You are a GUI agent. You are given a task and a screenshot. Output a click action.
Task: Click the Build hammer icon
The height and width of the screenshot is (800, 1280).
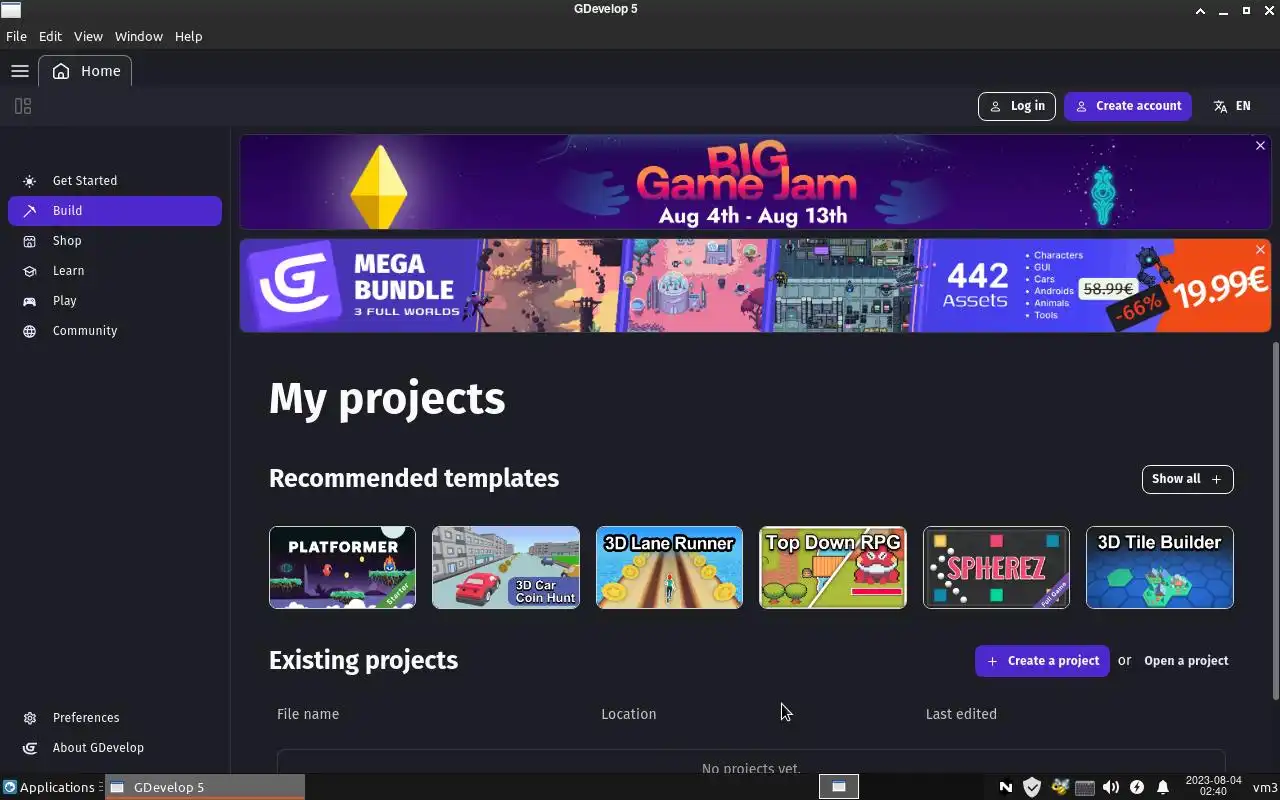[x=30, y=211]
